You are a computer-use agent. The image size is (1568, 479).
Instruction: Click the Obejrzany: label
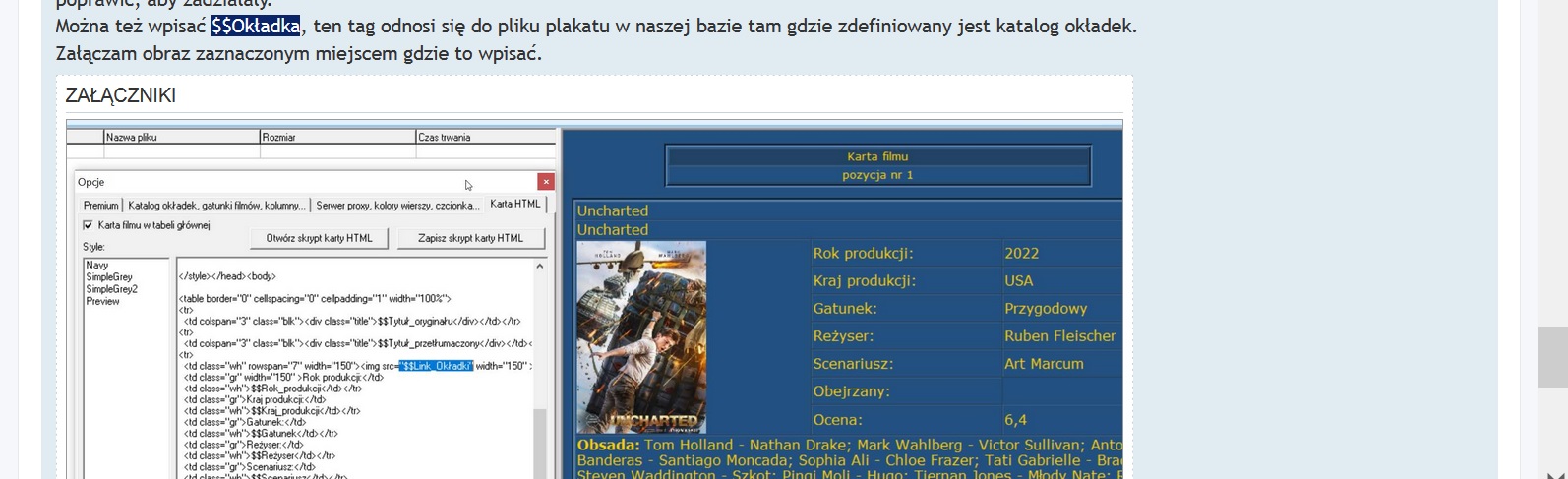[x=851, y=390]
